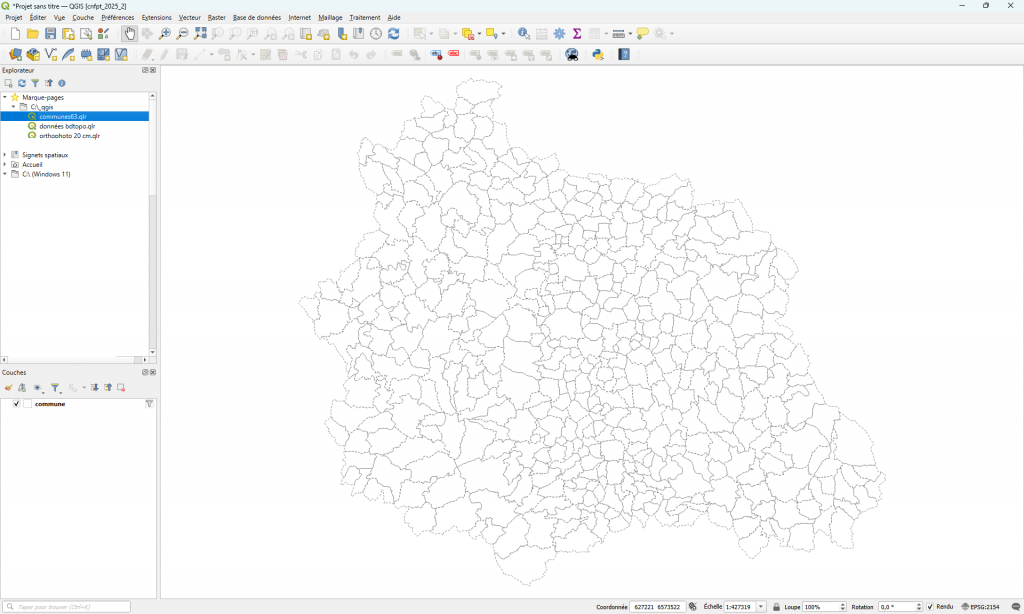Click the locator search field
This screenshot has width=1024, height=614.
click(x=67, y=607)
